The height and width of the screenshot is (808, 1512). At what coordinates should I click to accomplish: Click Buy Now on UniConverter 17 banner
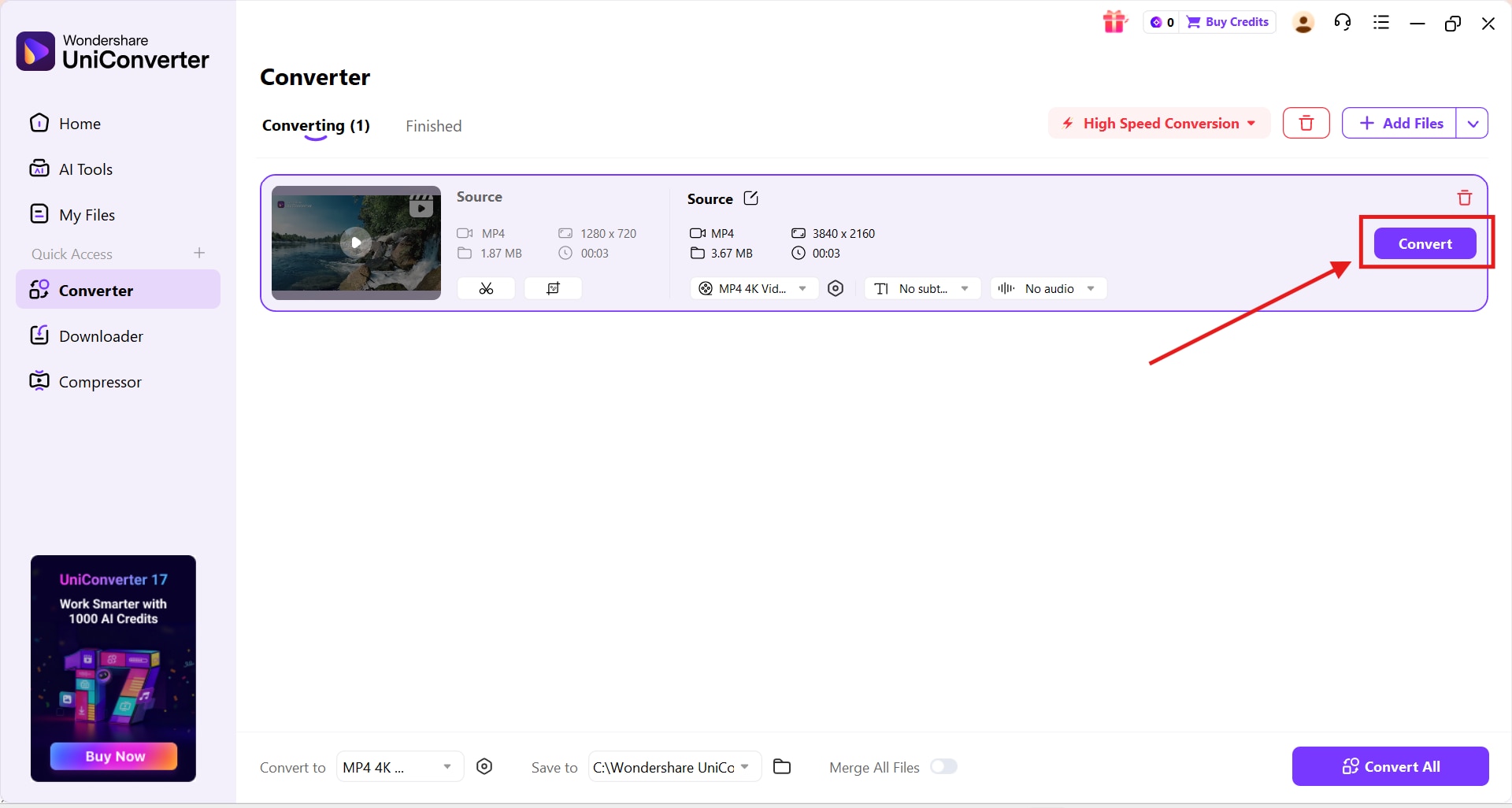[x=113, y=756]
